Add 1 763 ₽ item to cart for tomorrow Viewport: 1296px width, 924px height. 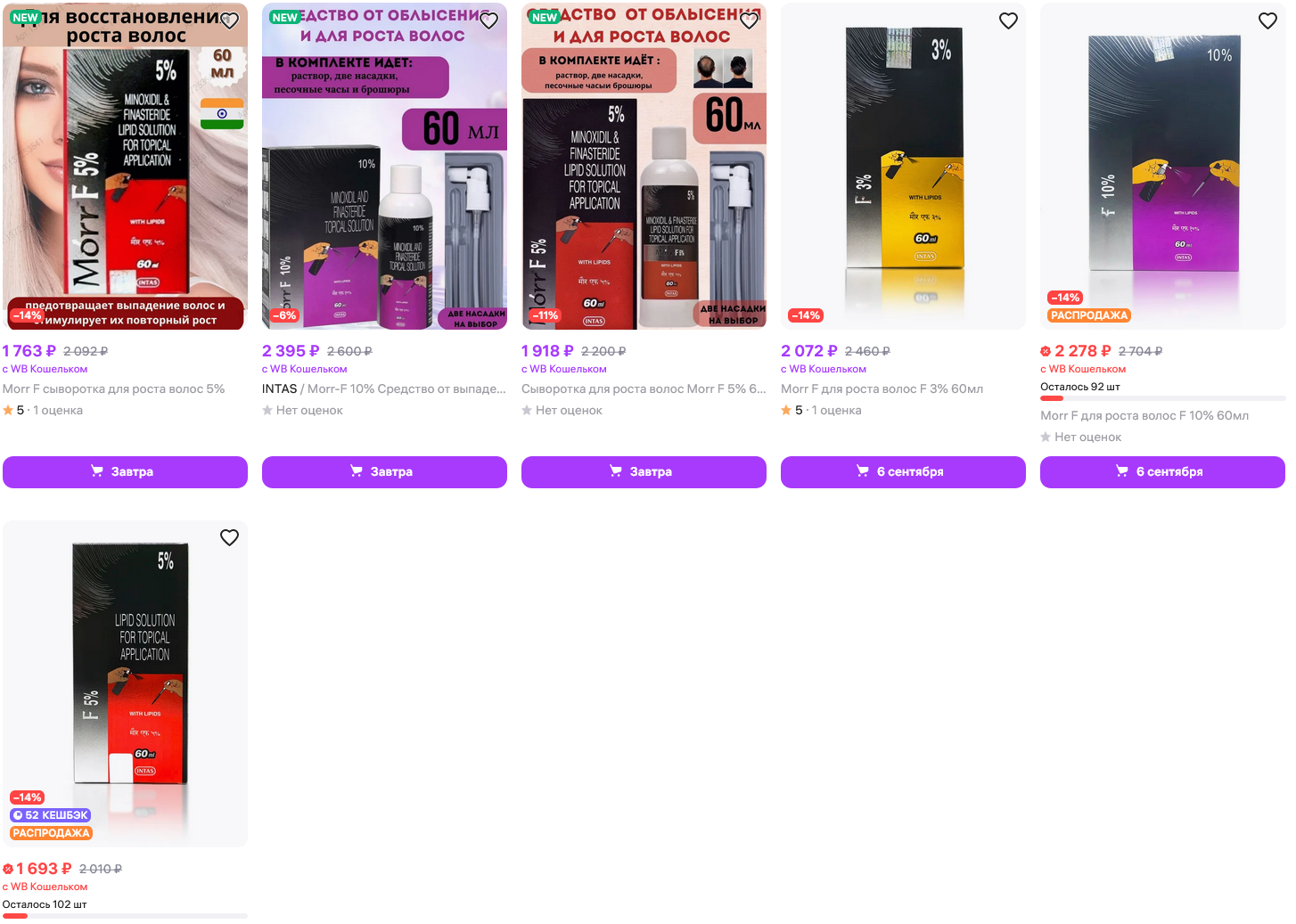[125, 471]
